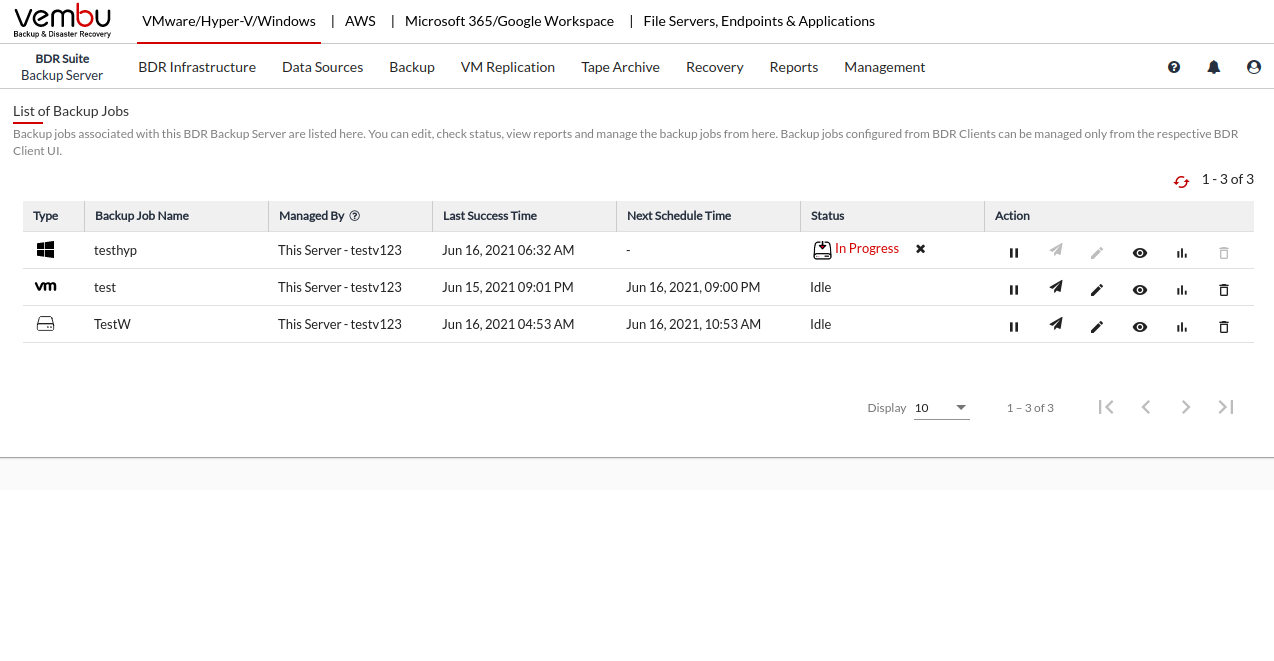Pause the TestW backup schedule

pos(1014,326)
